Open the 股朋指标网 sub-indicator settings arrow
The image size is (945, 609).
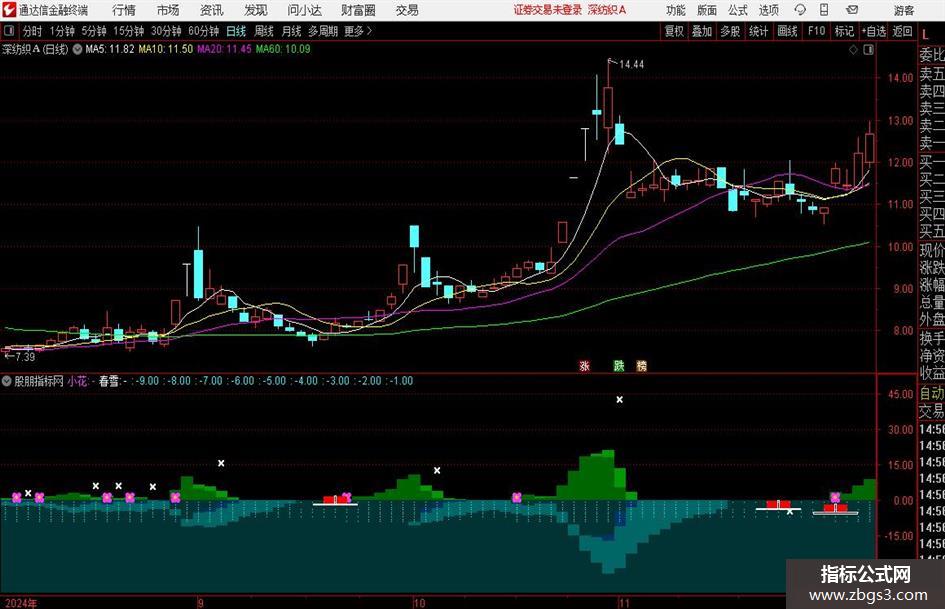click(7, 381)
